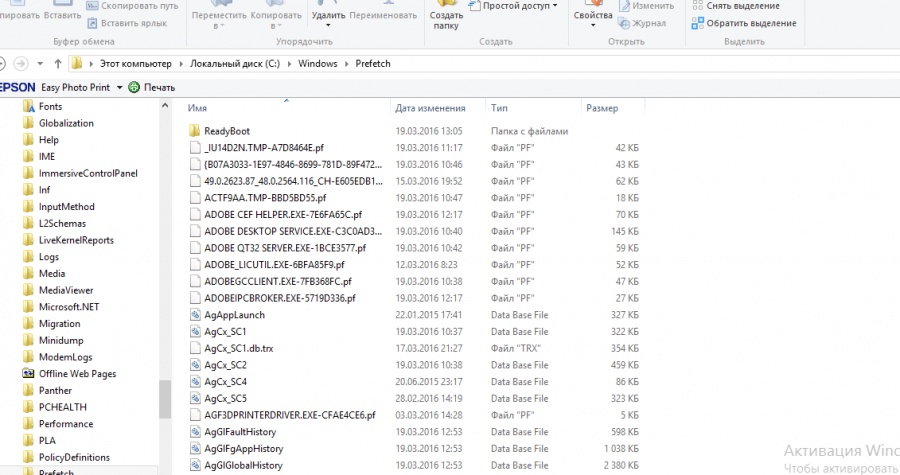Sort by Имя column header
Image resolution: width=900 pixels, height=475 pixels.
(x=197, y=108)
